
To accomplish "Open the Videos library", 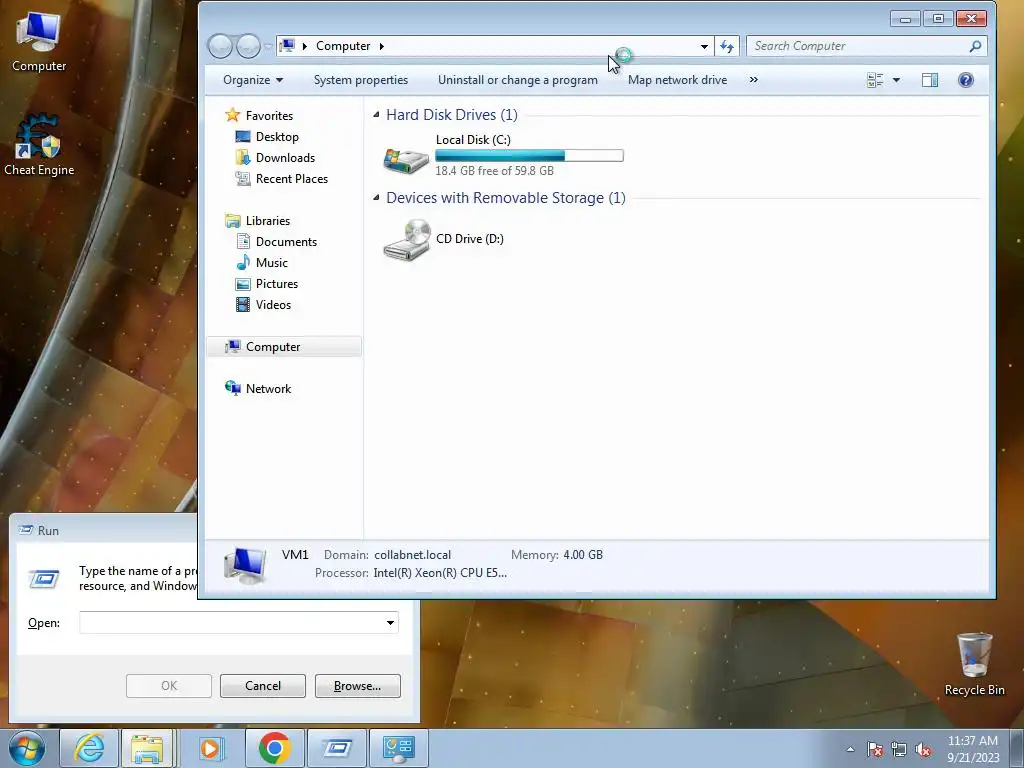I will click(x=273, y=304).
